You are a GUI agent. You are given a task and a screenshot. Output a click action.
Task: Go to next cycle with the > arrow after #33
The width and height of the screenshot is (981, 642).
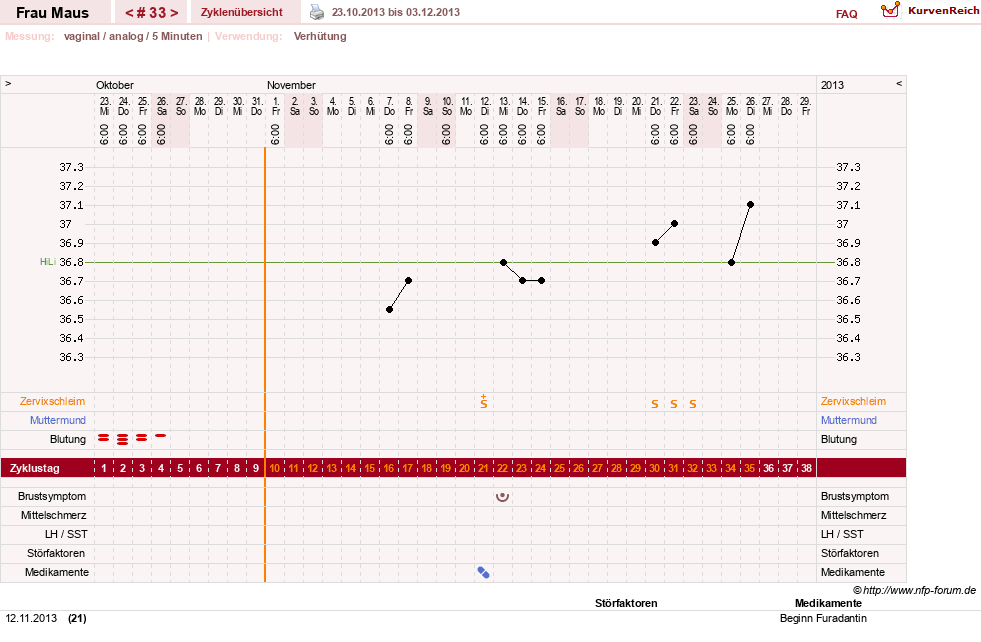175,13
